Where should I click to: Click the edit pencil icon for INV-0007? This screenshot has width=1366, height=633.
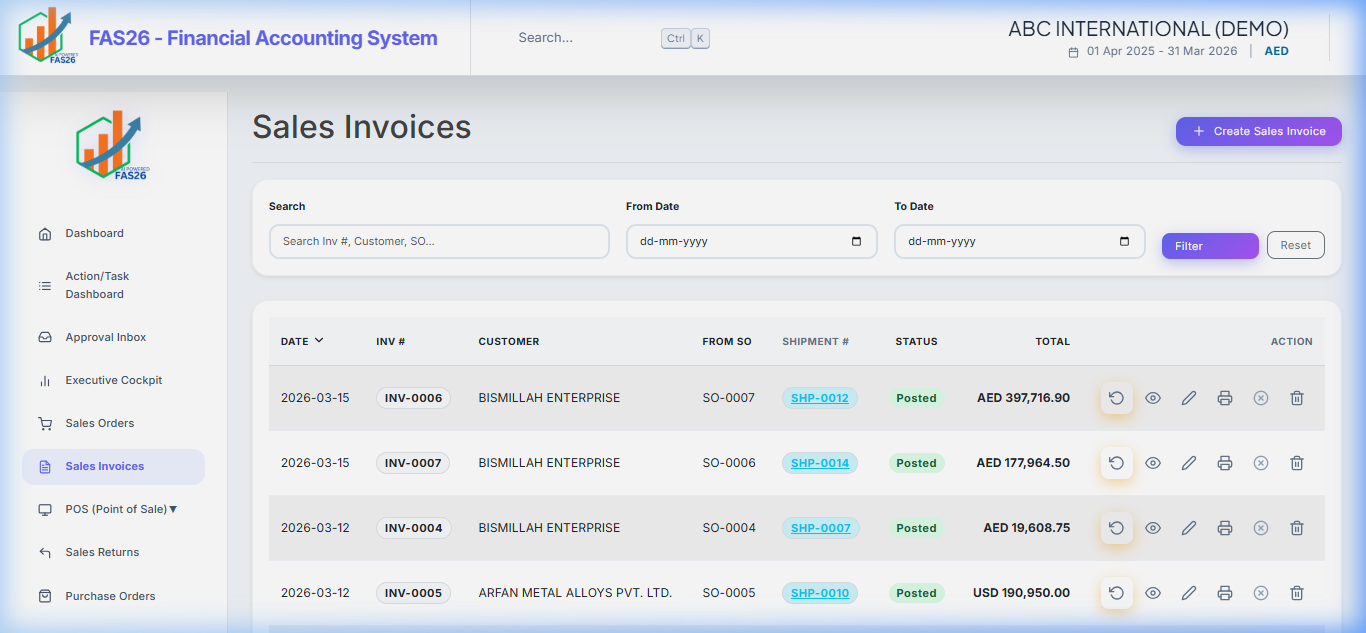(1189, 463)
